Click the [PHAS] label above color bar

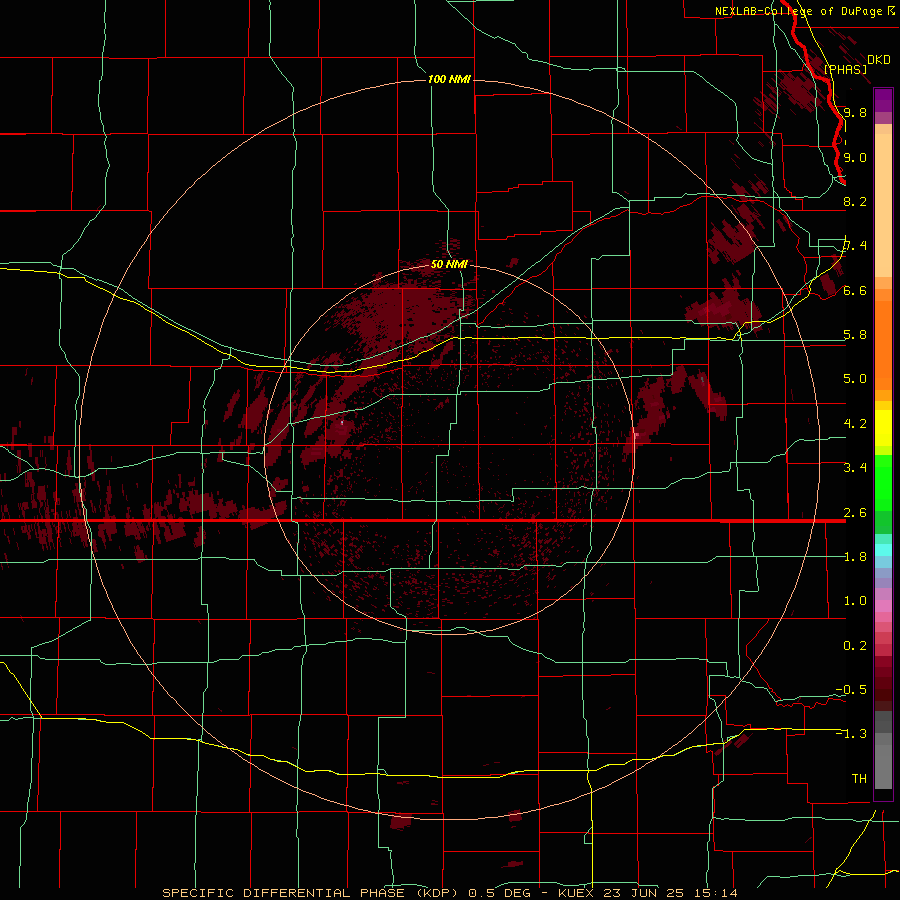tap(845, 69)
